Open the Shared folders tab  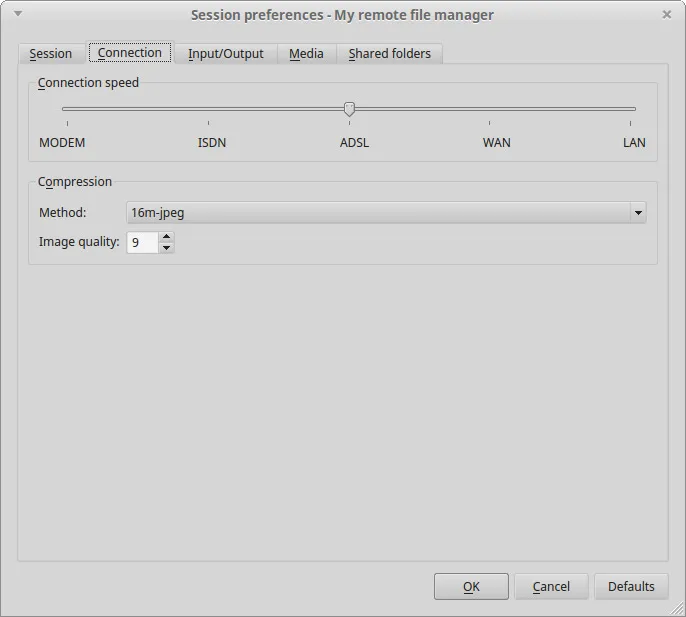389,54
